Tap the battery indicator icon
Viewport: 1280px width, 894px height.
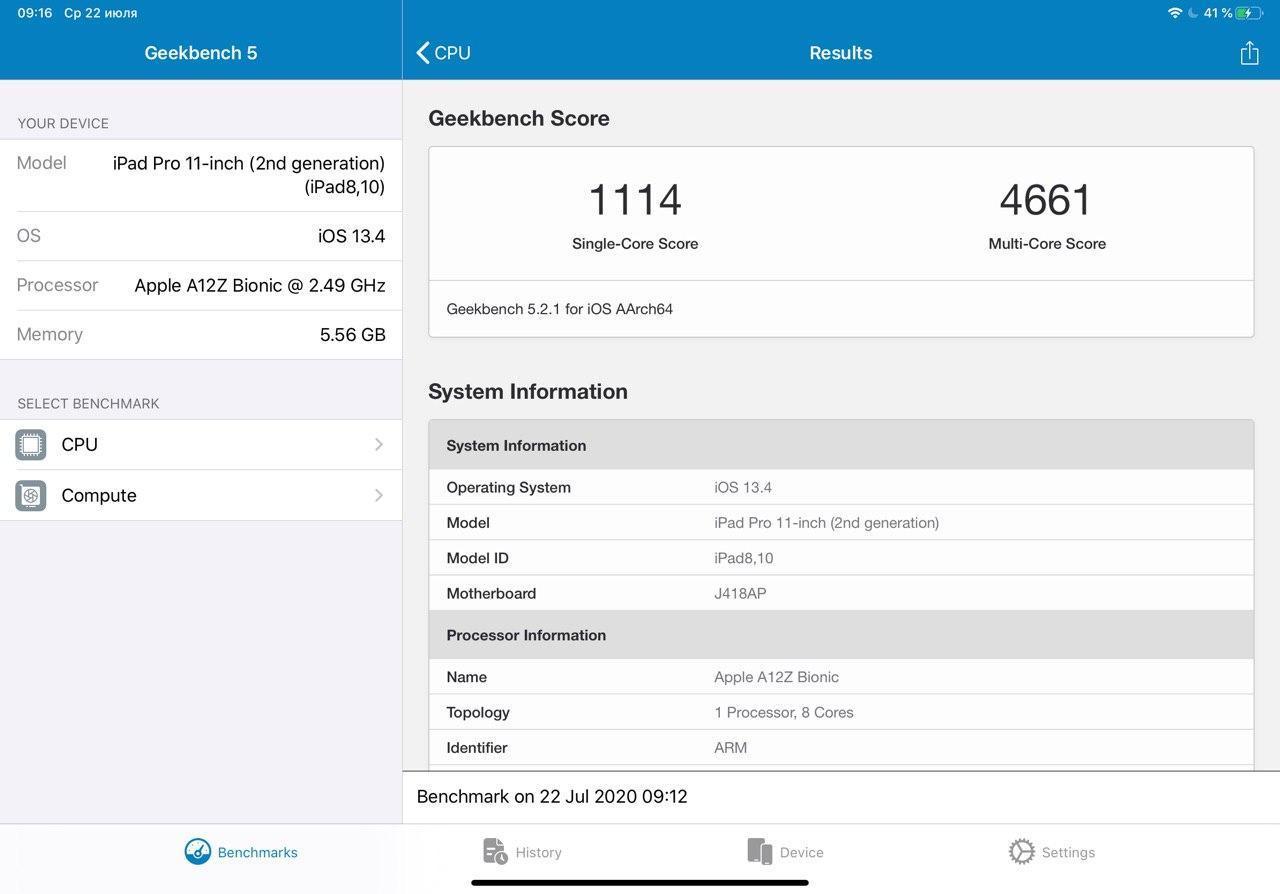pos(1250,13)
